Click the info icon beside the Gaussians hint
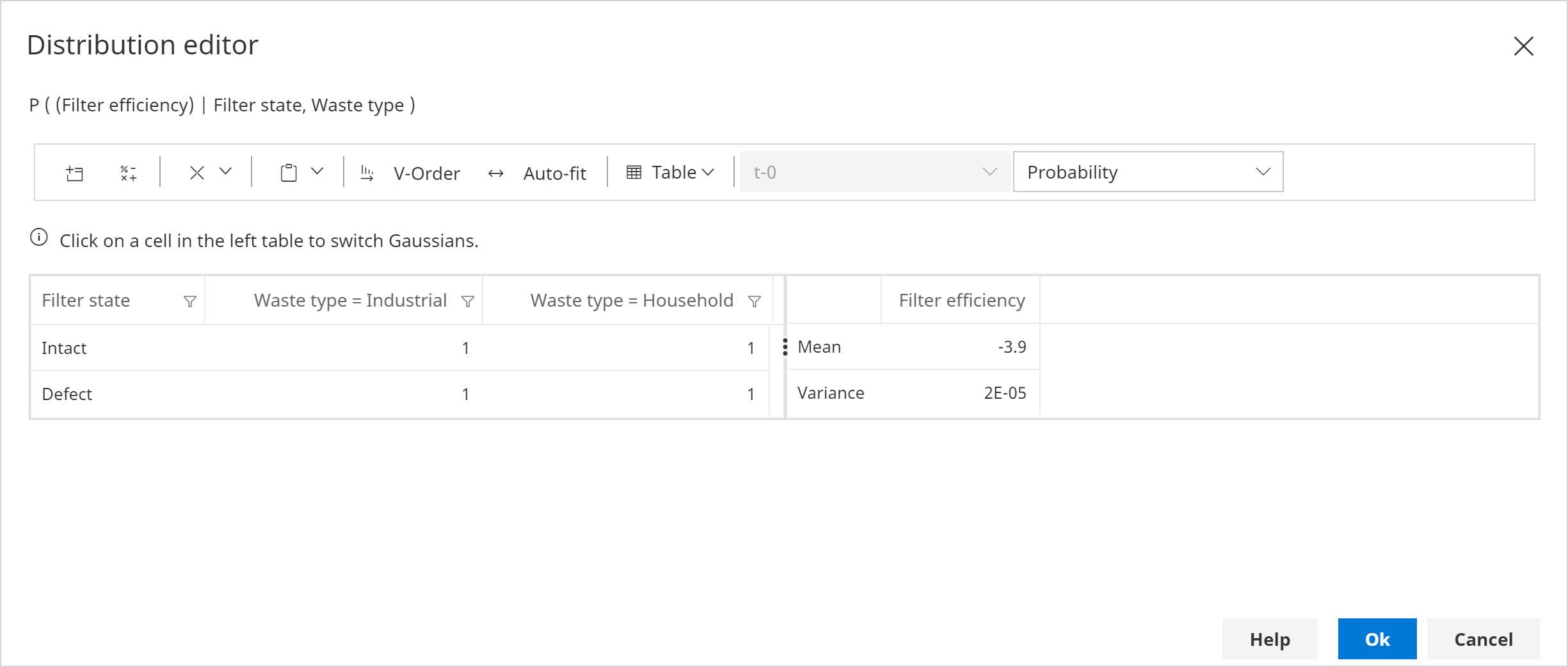The height and width of the screenshot is (667, 1568). [40, 237]
